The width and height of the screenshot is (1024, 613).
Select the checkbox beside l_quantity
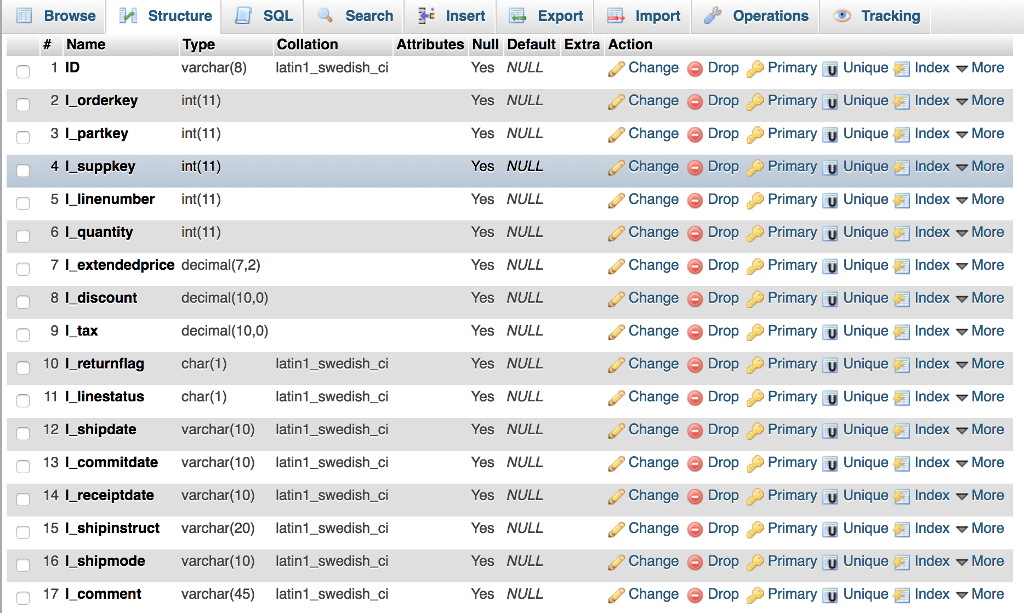(22, 232)
